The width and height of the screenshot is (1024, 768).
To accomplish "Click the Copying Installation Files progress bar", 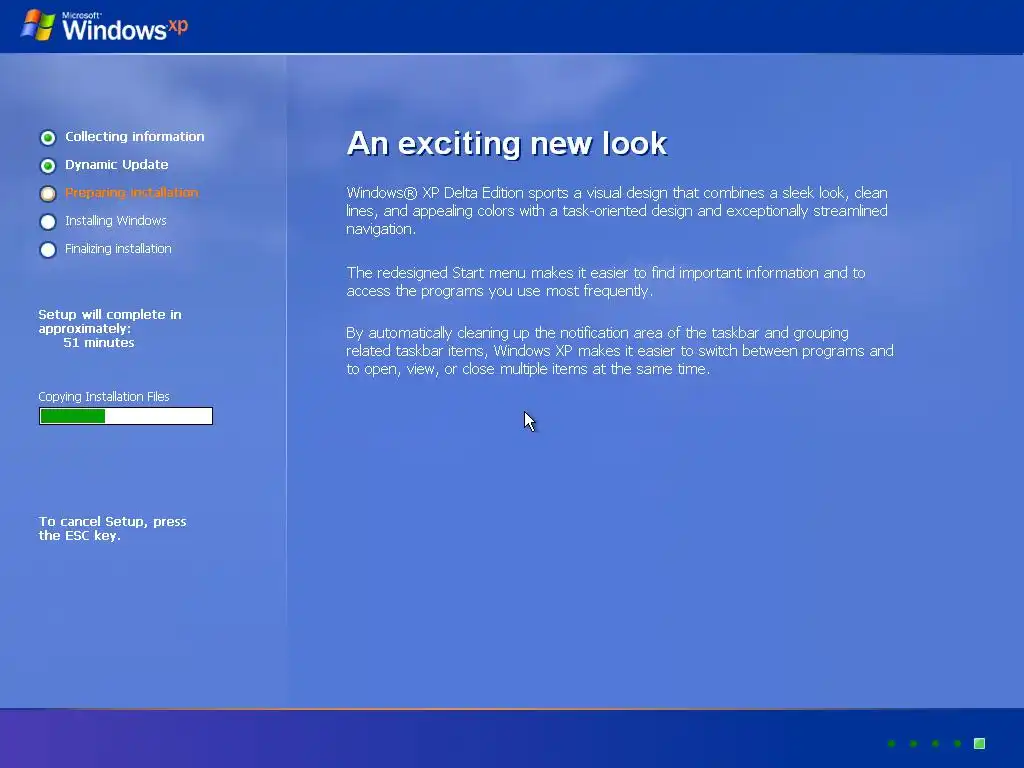I will coord(126,416).
